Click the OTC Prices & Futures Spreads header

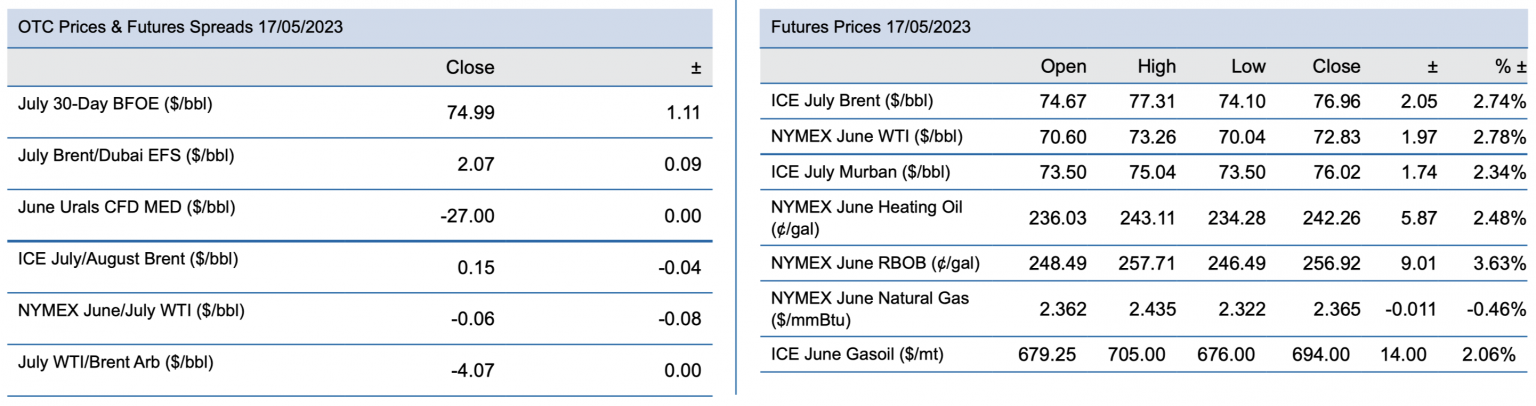181,28
